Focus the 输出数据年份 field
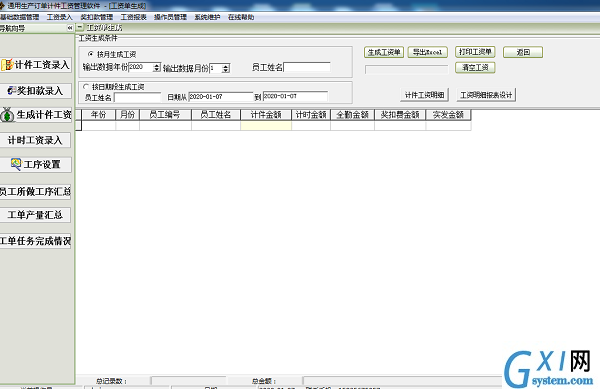600x389 pixels. tap(141, 68)
